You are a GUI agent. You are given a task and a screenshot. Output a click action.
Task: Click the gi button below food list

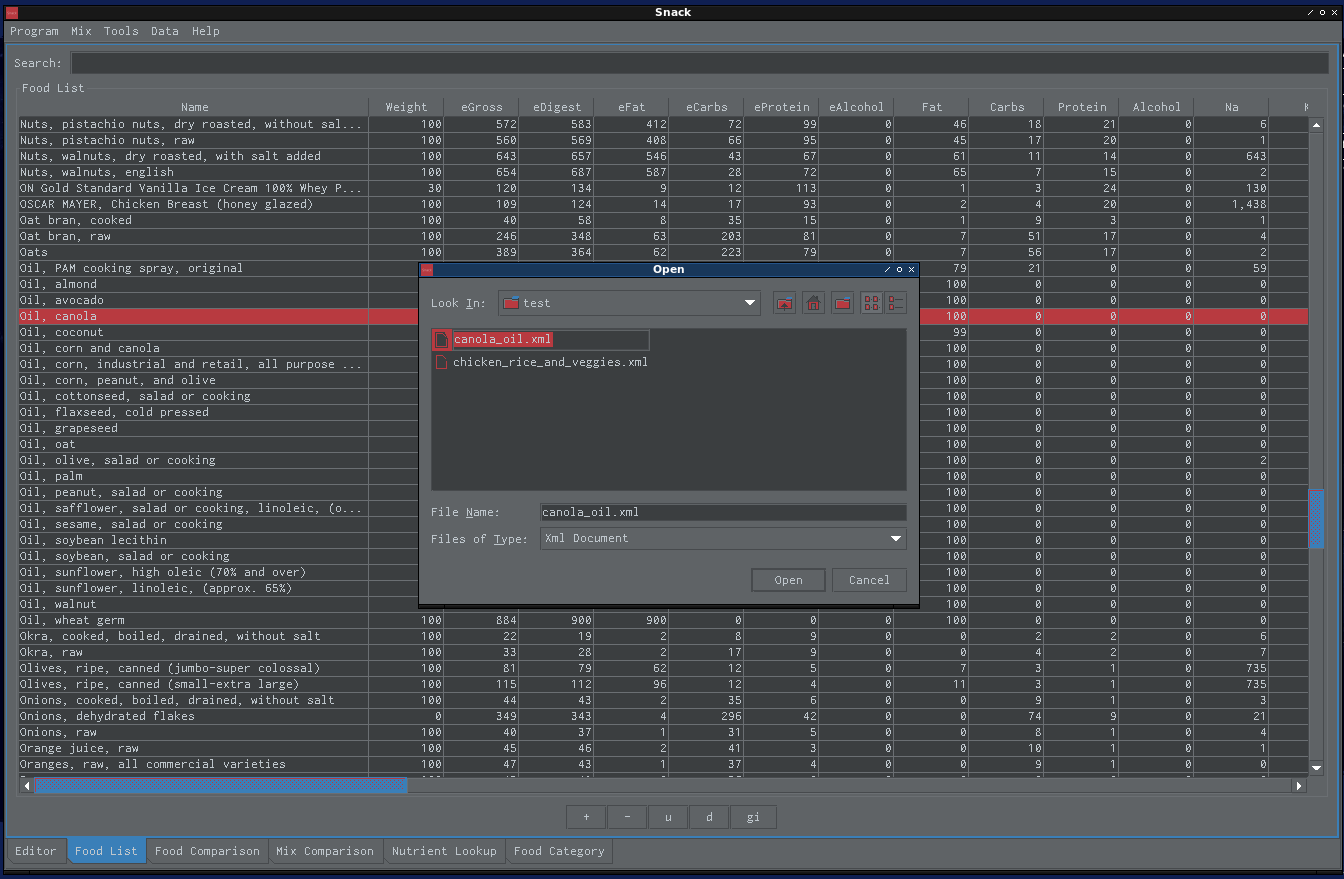click(x=753, y=817)
